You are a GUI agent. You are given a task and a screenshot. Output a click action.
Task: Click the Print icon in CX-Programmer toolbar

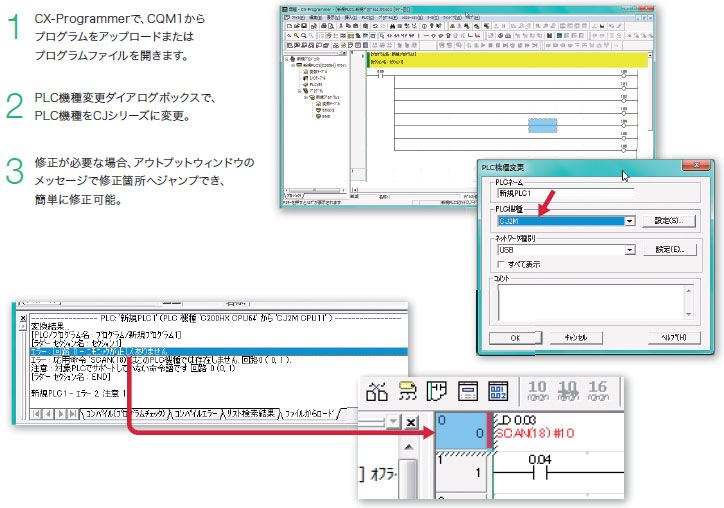coord(324,26)
